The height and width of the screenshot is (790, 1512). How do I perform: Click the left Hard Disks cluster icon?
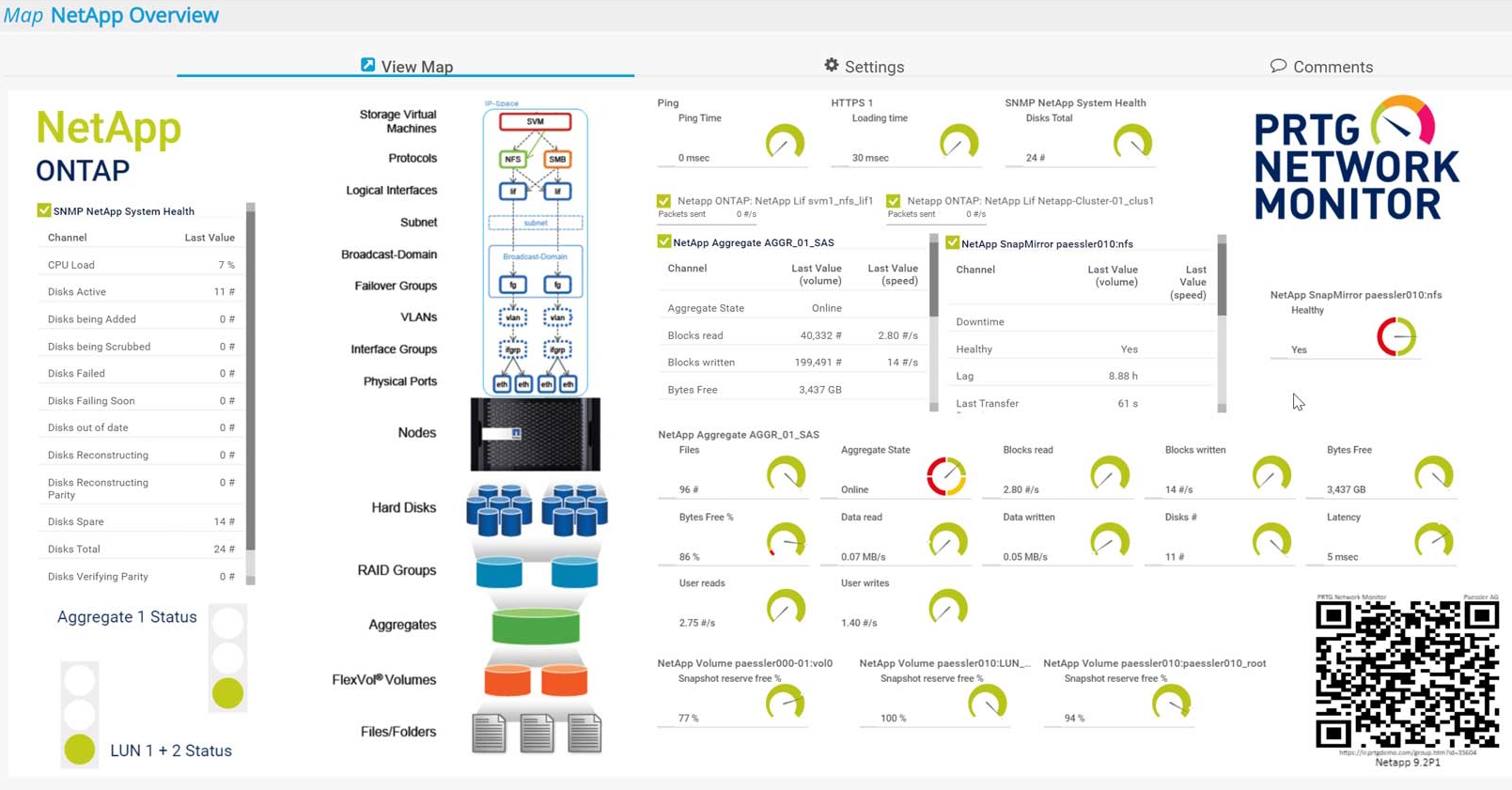pos(498,509)
